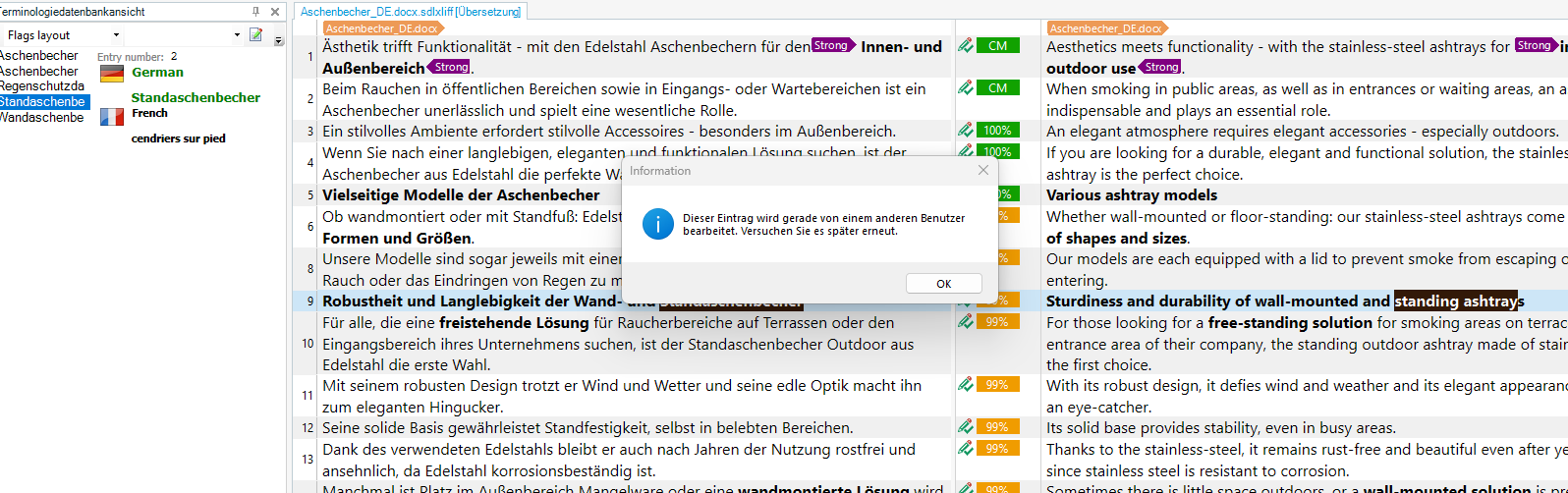Open the empty dropdown beside Flags layout
This screenshot has height=493, width=1568.
click(x=237, y=35)
